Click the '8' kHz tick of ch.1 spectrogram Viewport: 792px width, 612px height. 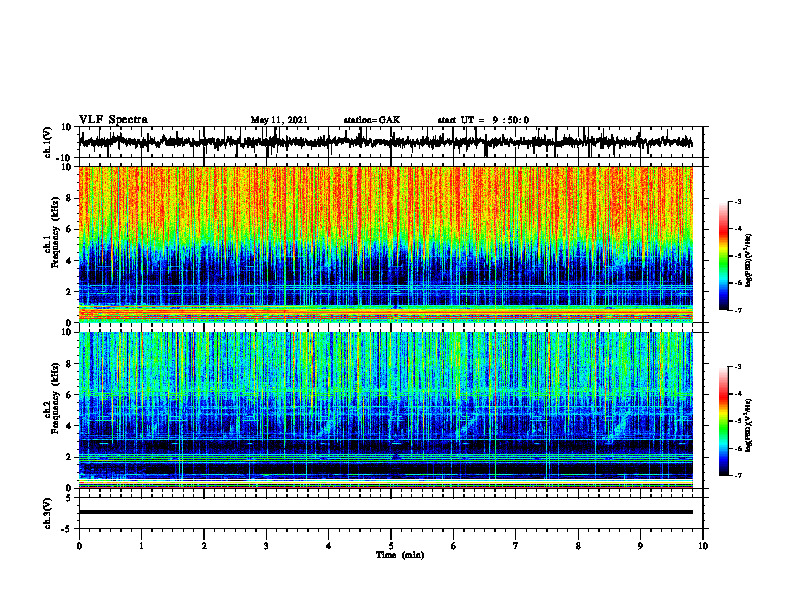[x=69, y=198]
